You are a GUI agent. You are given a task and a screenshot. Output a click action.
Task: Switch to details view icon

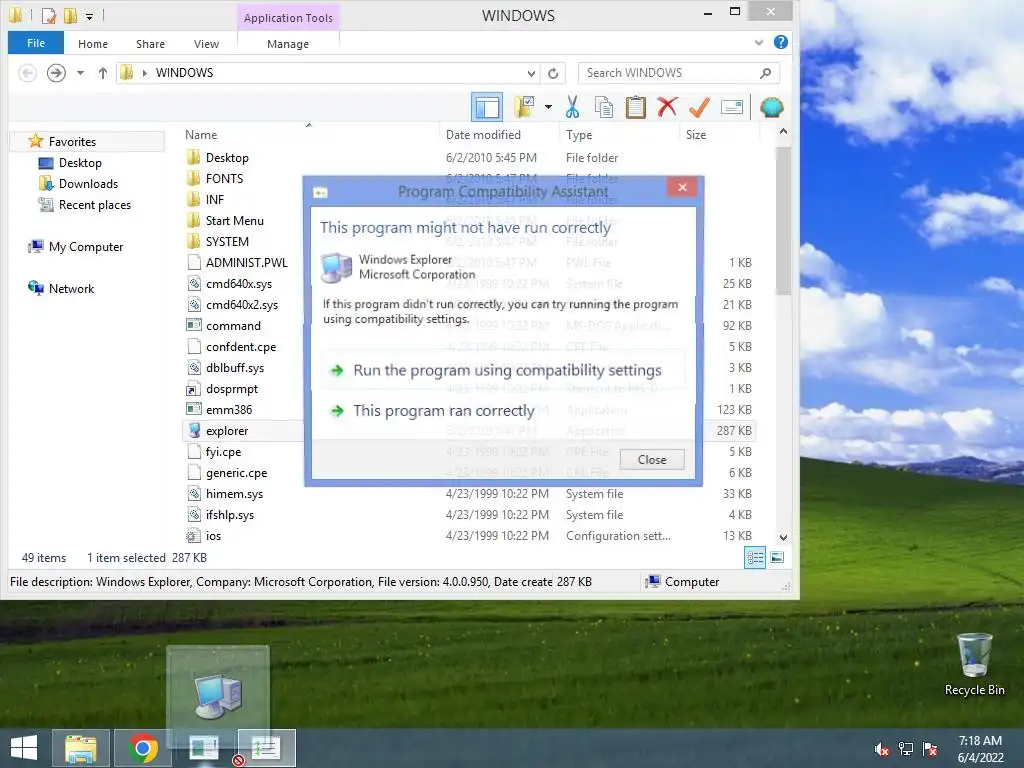755,558
